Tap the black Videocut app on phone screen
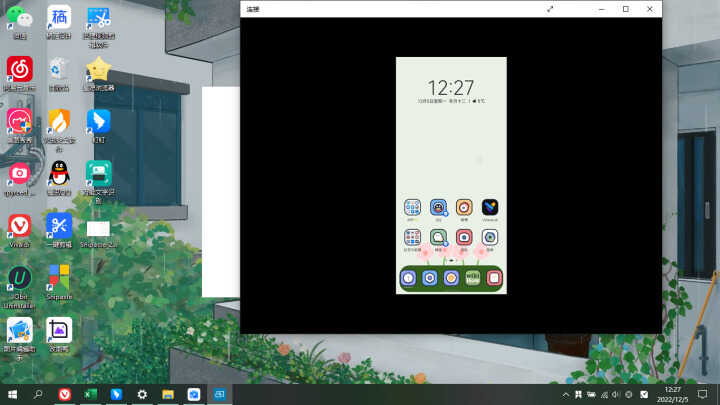Screen dimensions: 720x405 (x=489, y=208)
